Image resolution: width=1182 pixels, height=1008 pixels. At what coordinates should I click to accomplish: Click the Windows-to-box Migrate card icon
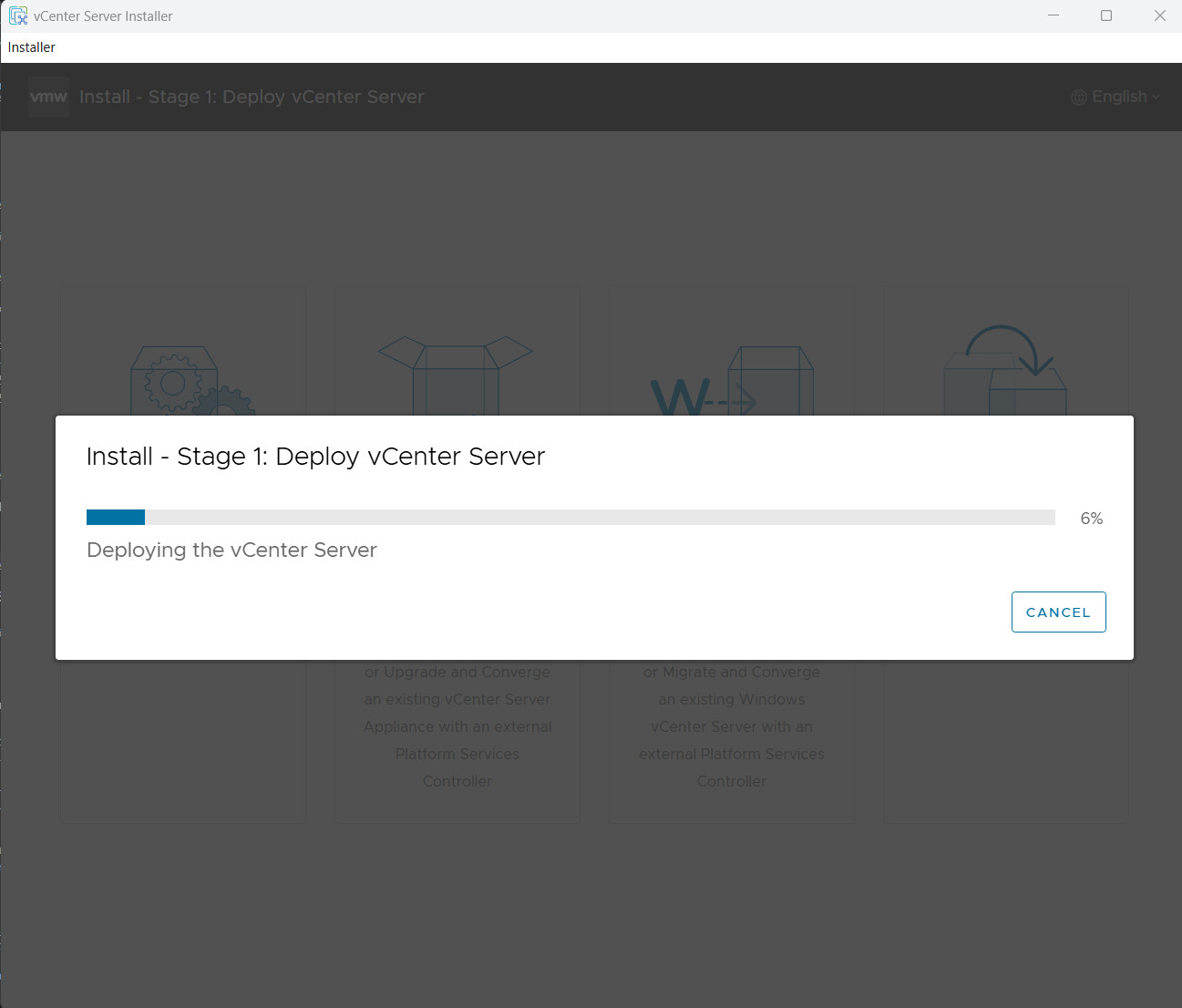(732, 380)
